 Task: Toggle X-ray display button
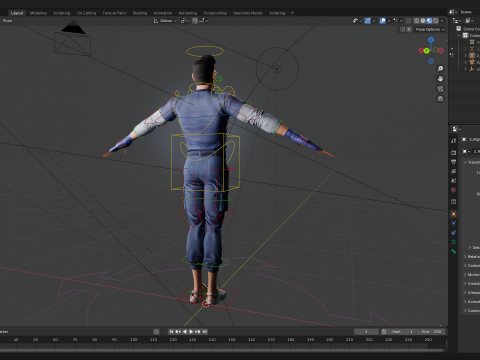tap(408, 21)
